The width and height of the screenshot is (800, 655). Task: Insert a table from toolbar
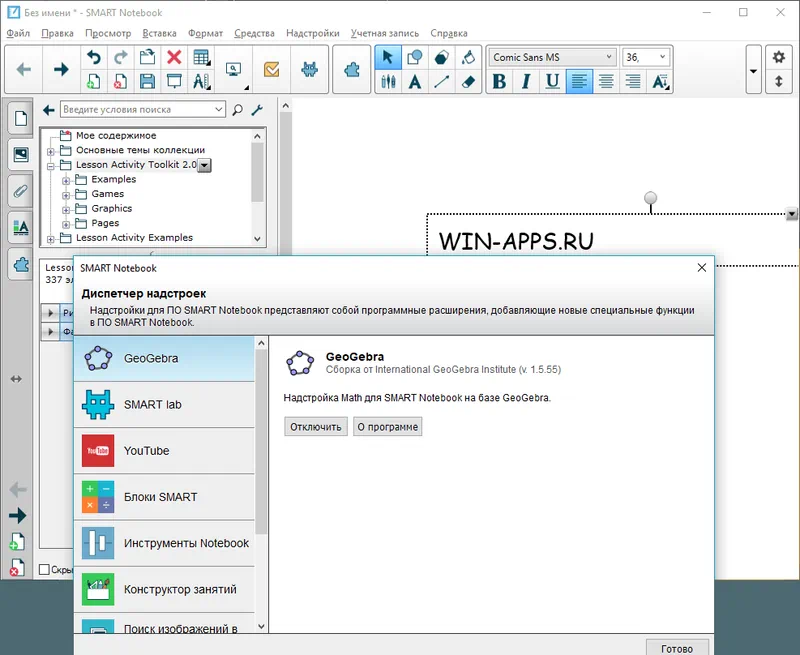202,57
